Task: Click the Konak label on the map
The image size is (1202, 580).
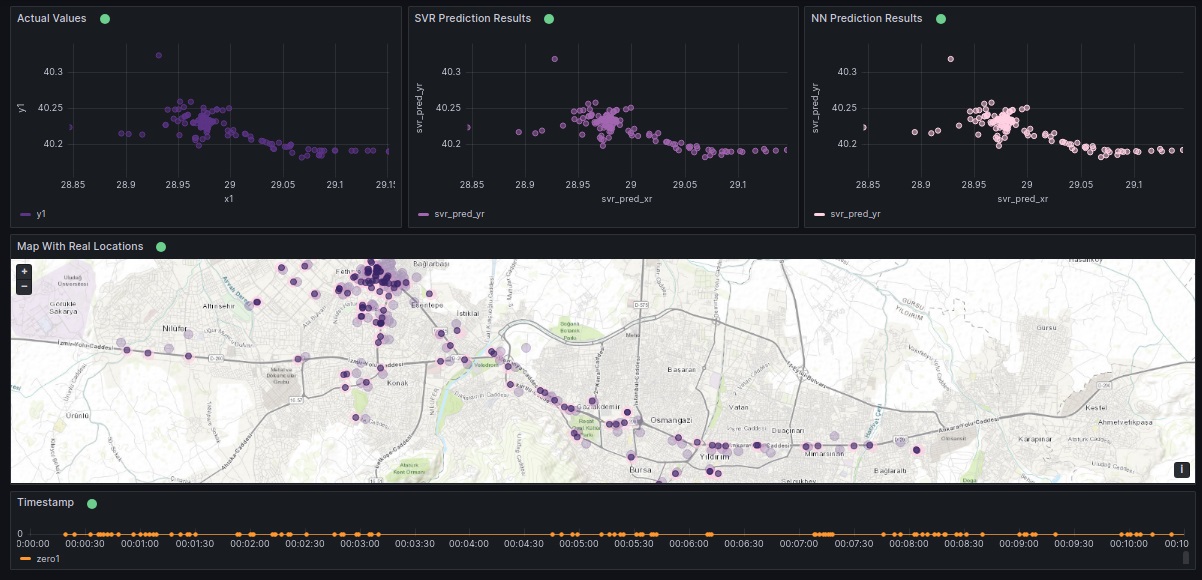Action: click(398, 383)
